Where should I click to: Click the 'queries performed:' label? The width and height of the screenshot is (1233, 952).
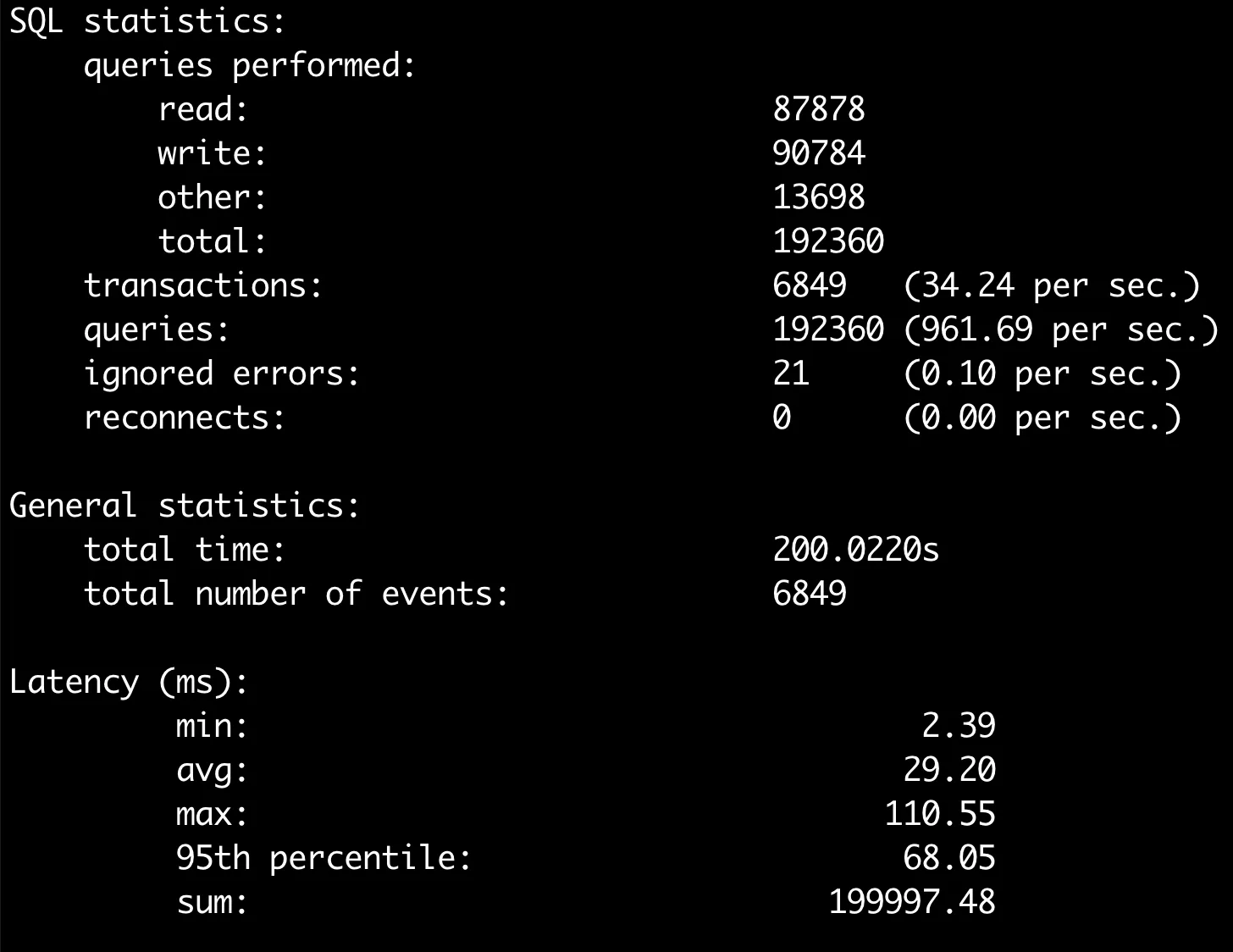(x=250, y=65)
